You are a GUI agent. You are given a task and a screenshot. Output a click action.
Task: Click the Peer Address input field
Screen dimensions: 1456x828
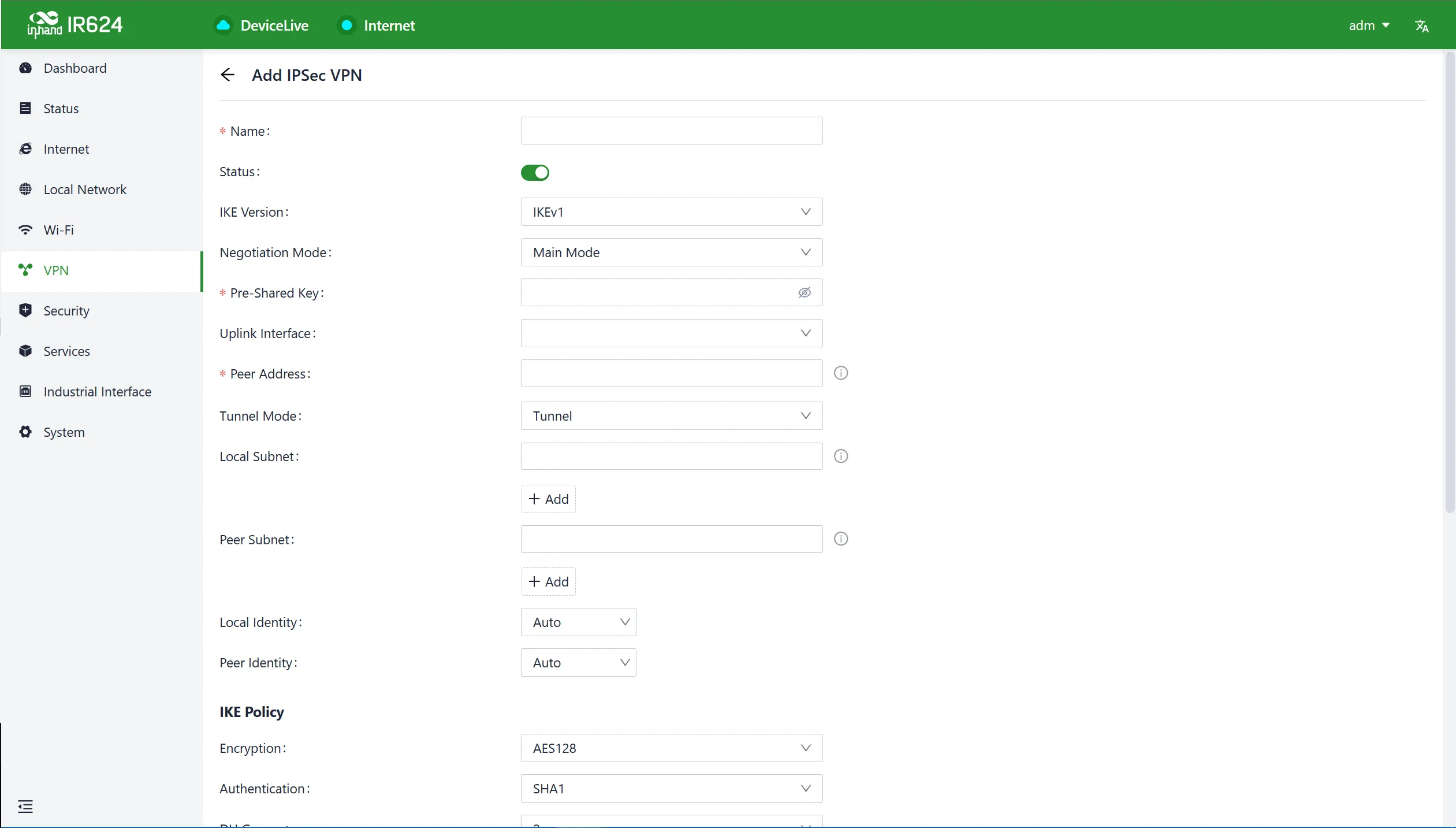[672, 374]
